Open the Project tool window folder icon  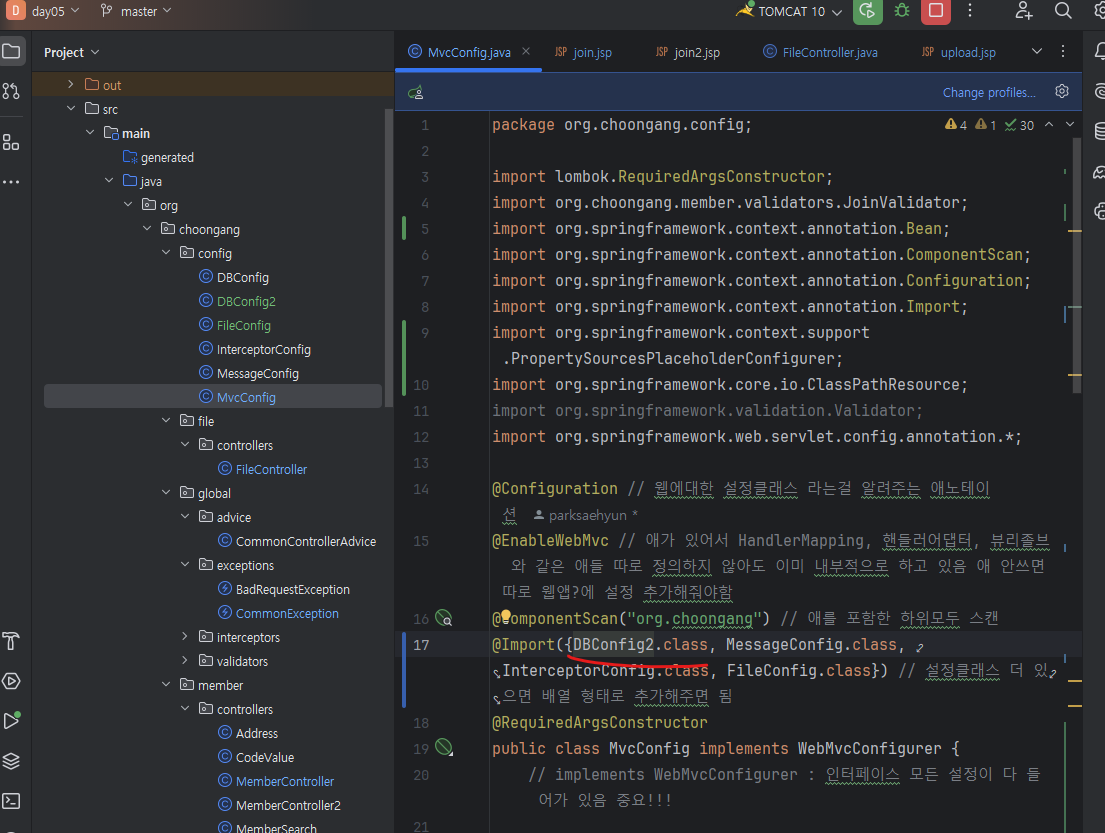pyautogui.click(x=11, y=51)
